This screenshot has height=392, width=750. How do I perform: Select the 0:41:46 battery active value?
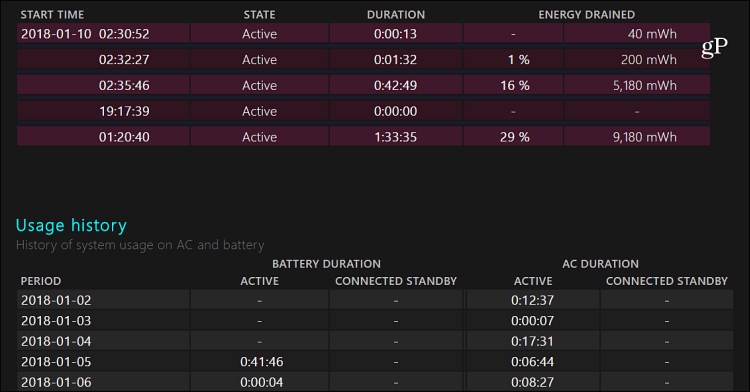click(260, 362)
